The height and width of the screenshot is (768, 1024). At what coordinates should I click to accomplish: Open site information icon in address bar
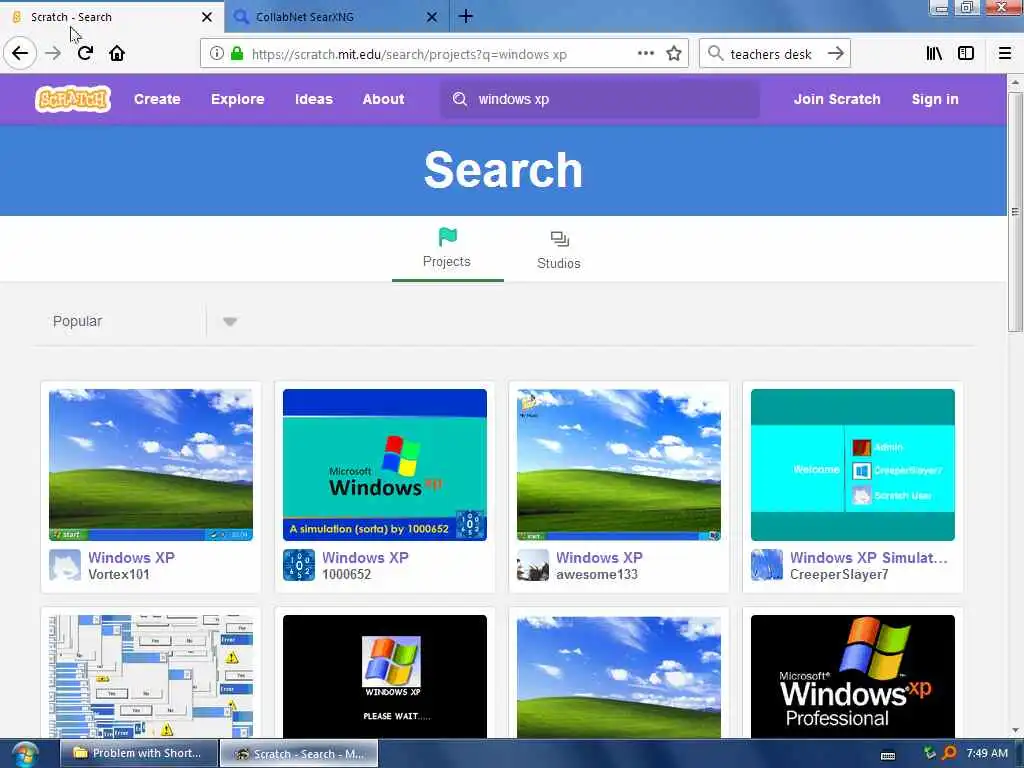pyautogui.click(x=217, y=54)
